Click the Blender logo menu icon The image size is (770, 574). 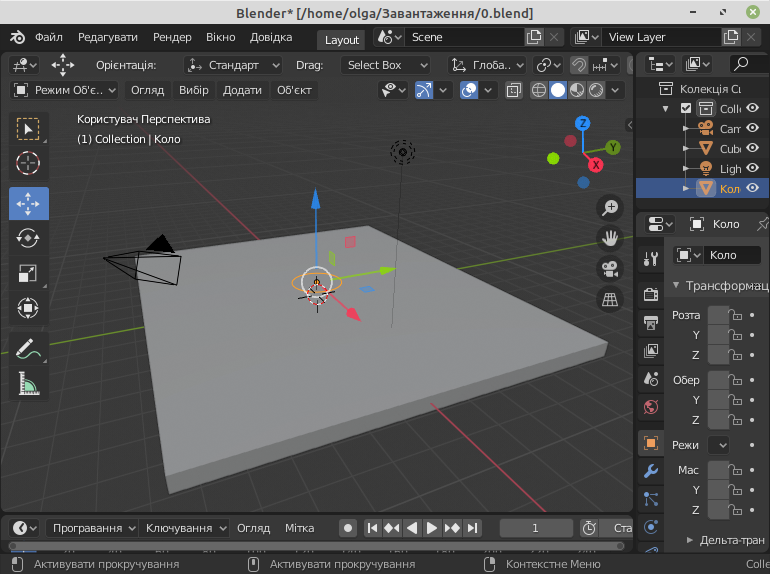coord(17,37)
